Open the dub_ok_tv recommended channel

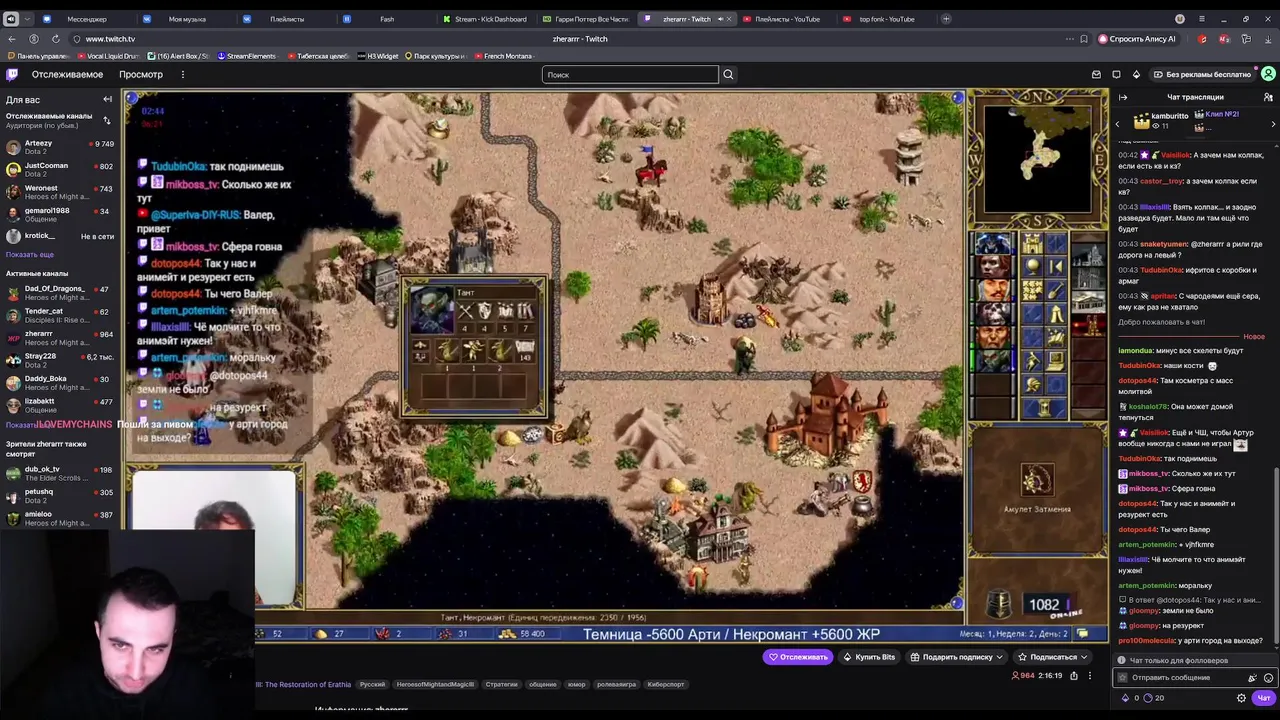[58, 473]
